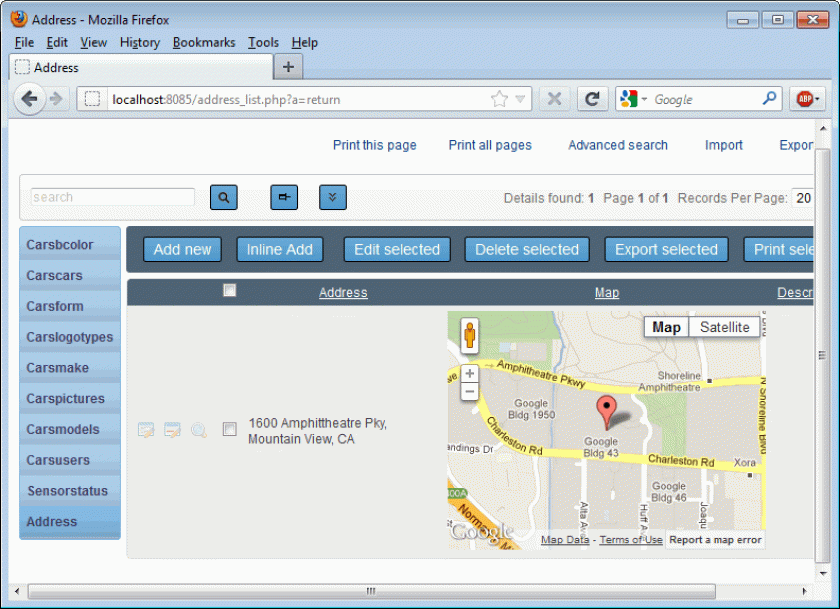Click the magnifier in the Google search box
The height and width of the screenshot is (609, 840).
click(x=769, y=99)
